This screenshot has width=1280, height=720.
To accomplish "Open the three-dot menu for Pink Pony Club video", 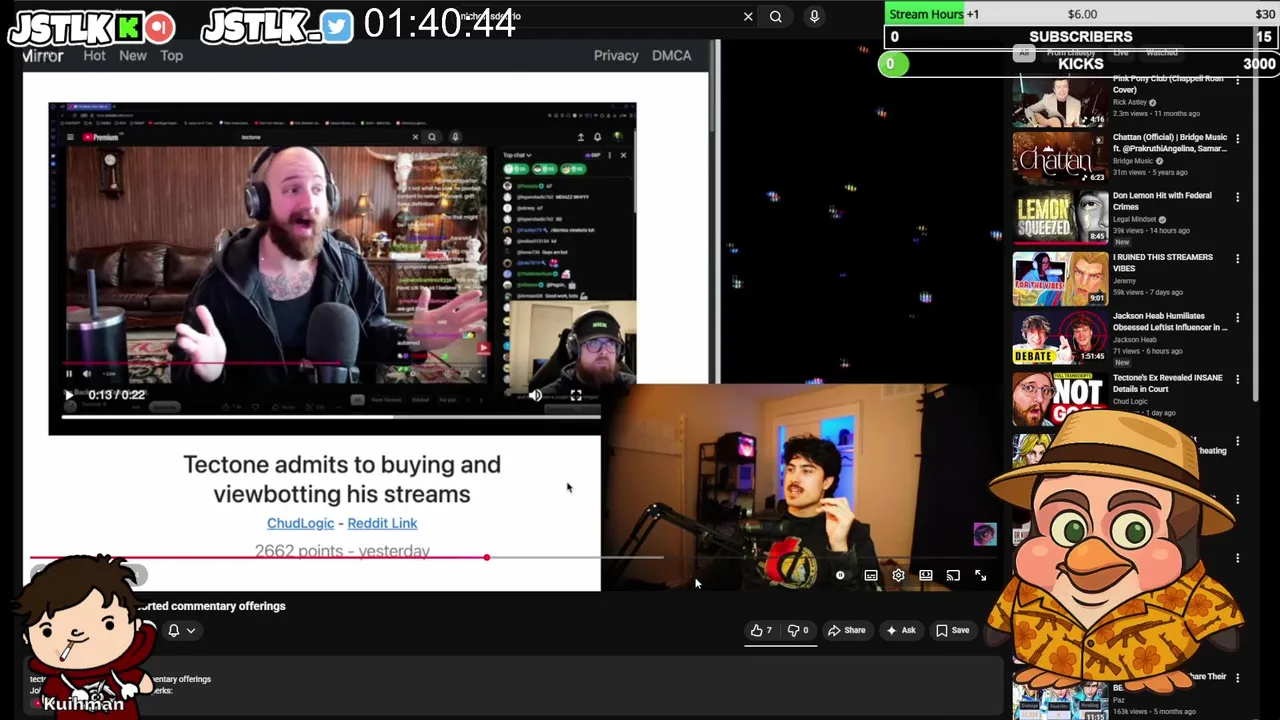I will (x=1238, y=80).
